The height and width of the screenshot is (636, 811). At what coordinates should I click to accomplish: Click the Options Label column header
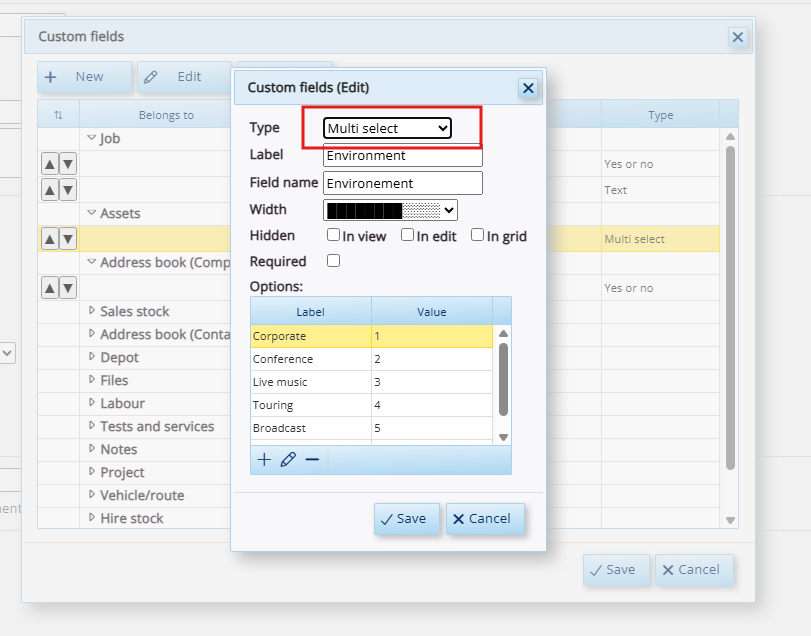[x=311, y=312]
